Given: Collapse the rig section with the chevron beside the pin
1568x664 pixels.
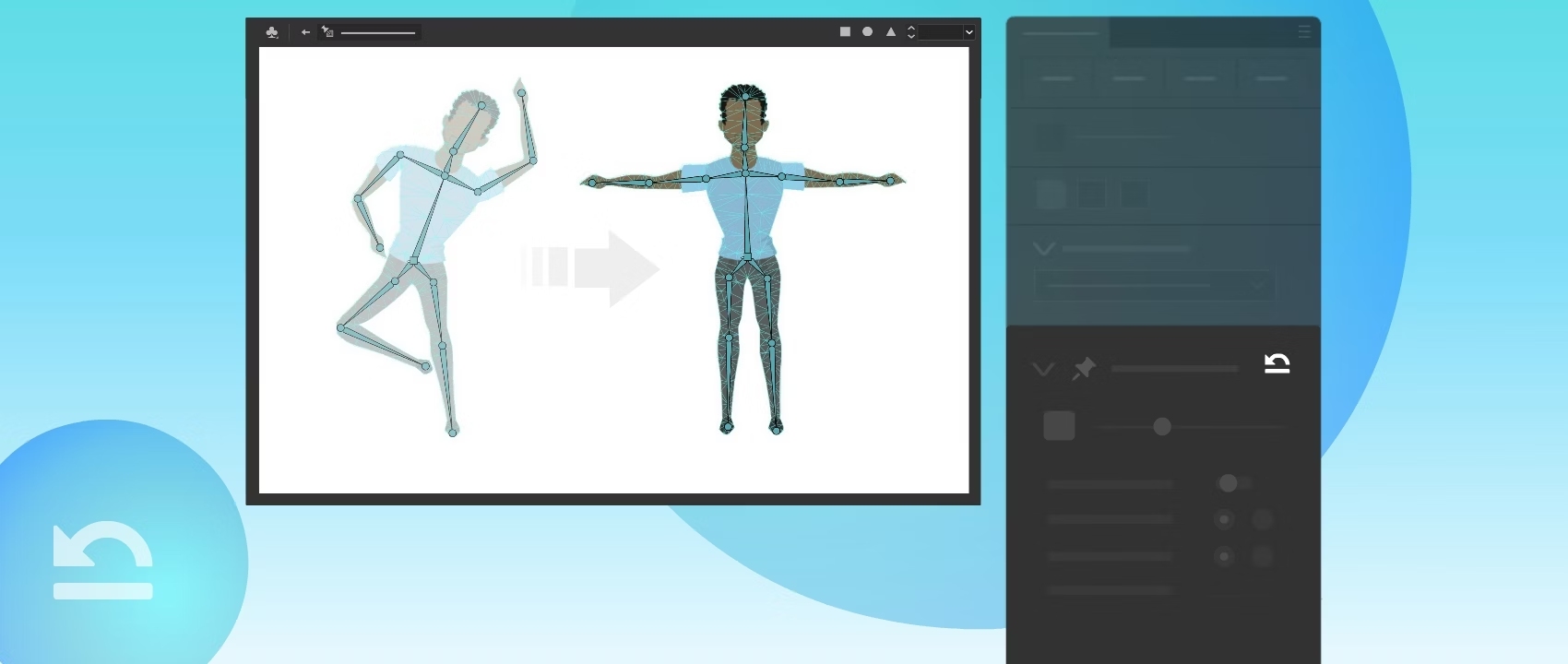Looking at the screenshot, I should click(1043, 370).
